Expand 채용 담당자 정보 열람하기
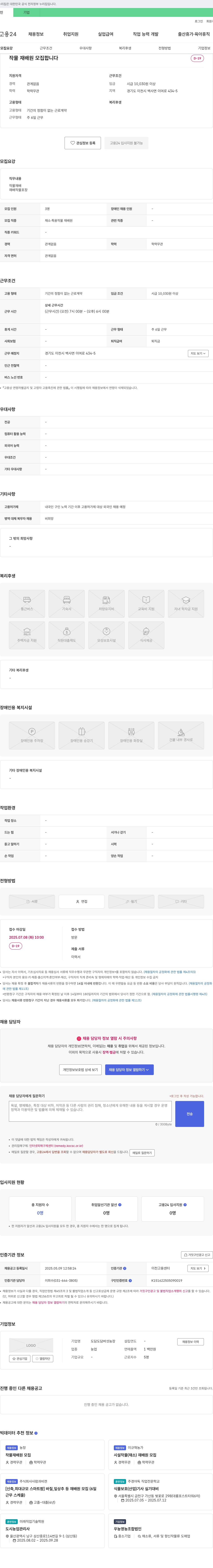The width and height of the screenshot is (213, 1568). pyautogui.click(x=129, y=1070)
